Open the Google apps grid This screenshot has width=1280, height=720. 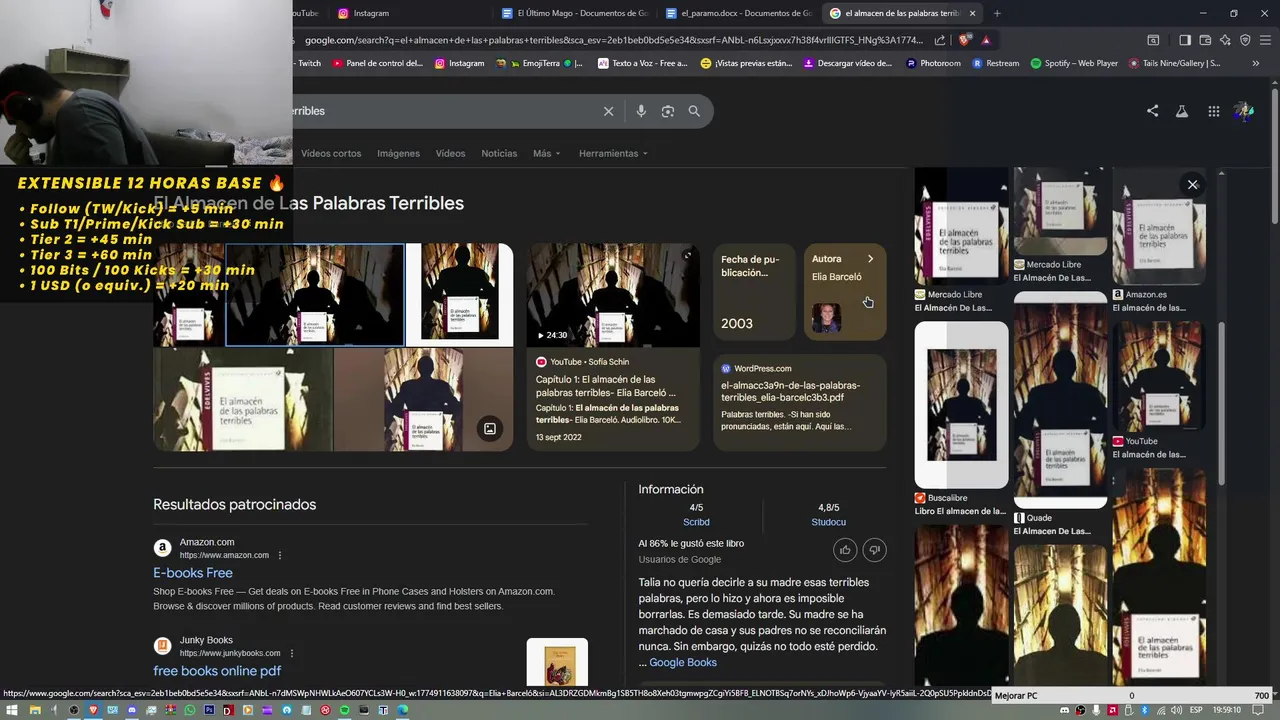click(x=1213, y=111)
